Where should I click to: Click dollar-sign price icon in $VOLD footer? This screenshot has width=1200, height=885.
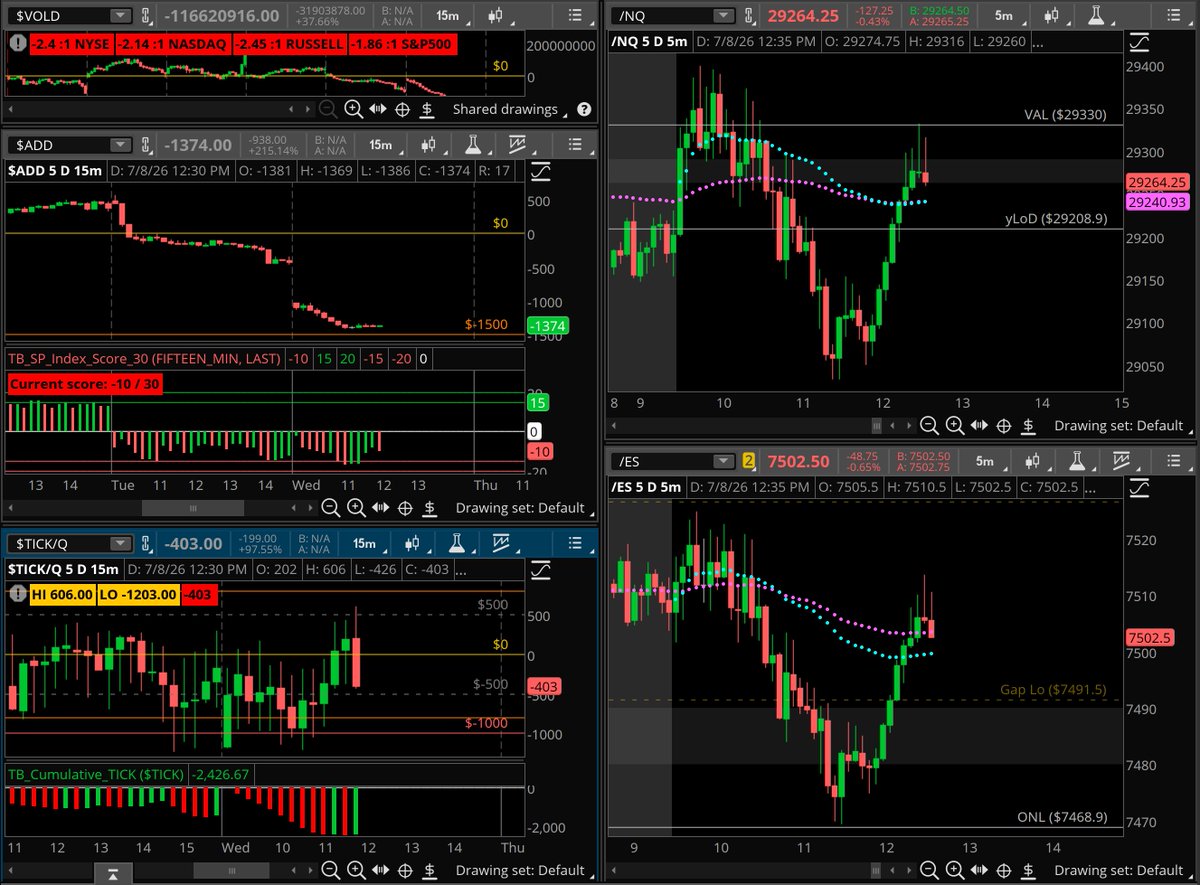coord(428,110)
